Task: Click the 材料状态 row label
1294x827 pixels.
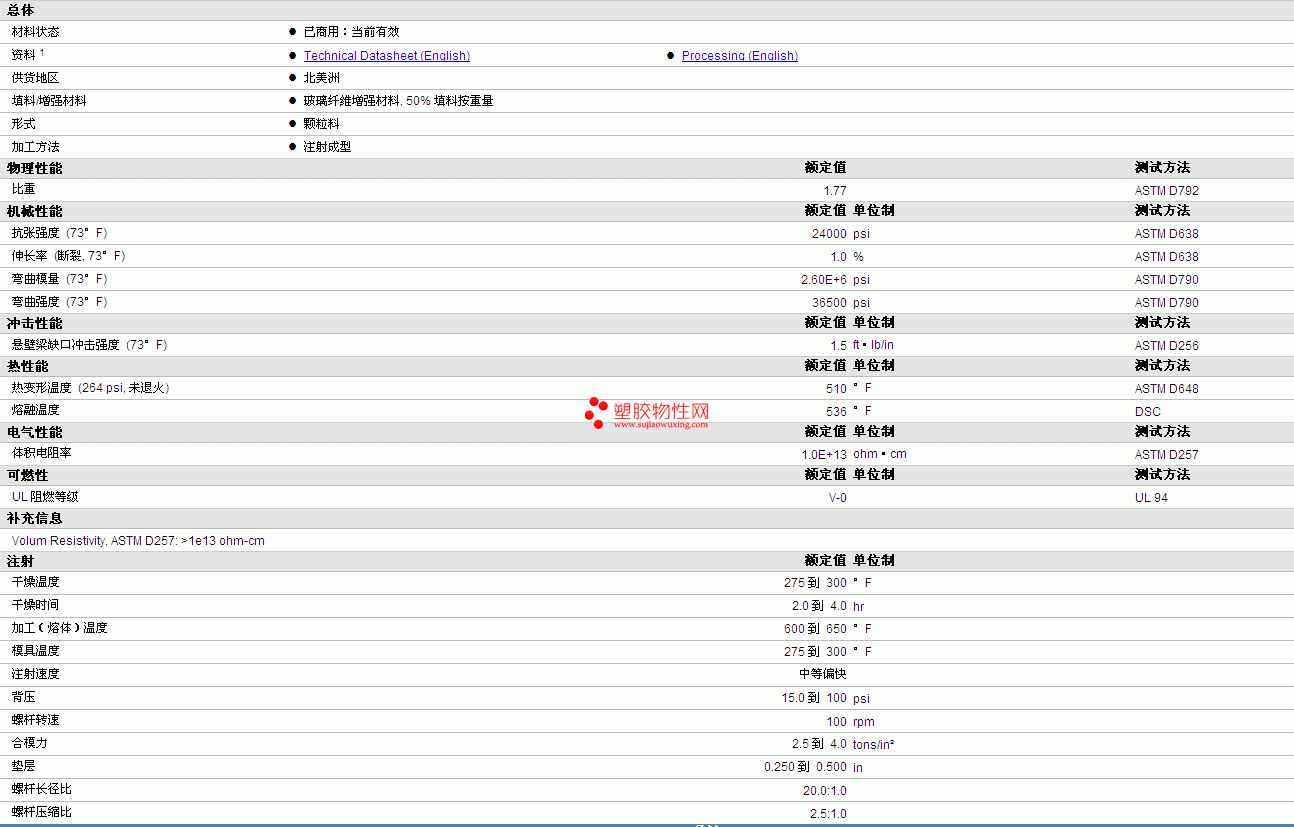Action: click(x=36, y=32)
